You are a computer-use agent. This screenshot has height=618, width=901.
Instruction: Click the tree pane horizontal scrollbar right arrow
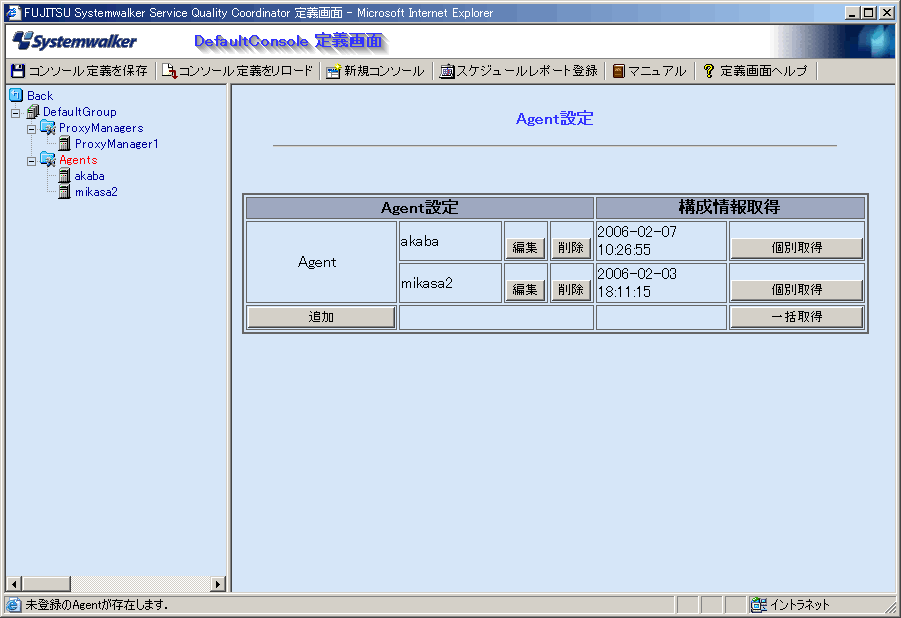pyautogui.click(x=218, y=584)
